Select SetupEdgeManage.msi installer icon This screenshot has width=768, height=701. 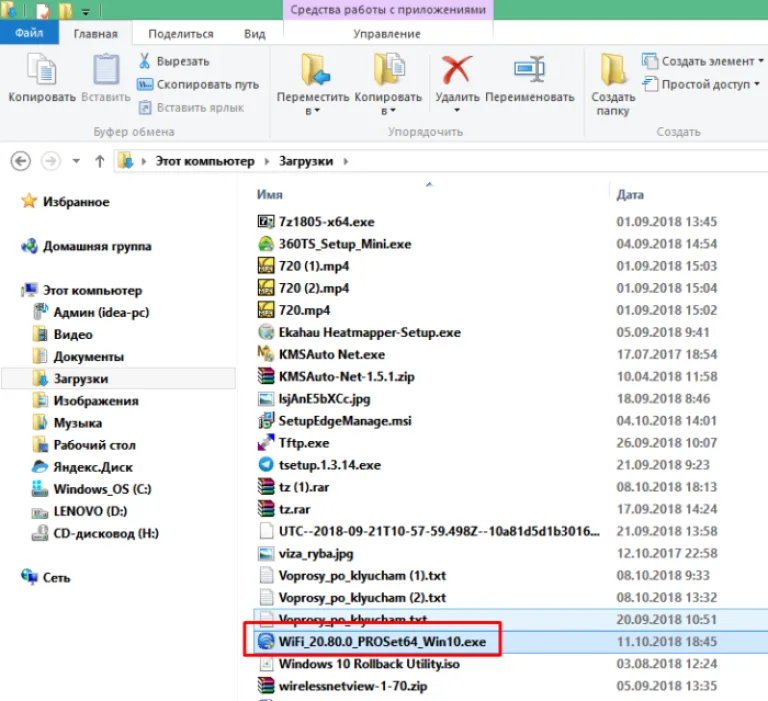(265, 421)
